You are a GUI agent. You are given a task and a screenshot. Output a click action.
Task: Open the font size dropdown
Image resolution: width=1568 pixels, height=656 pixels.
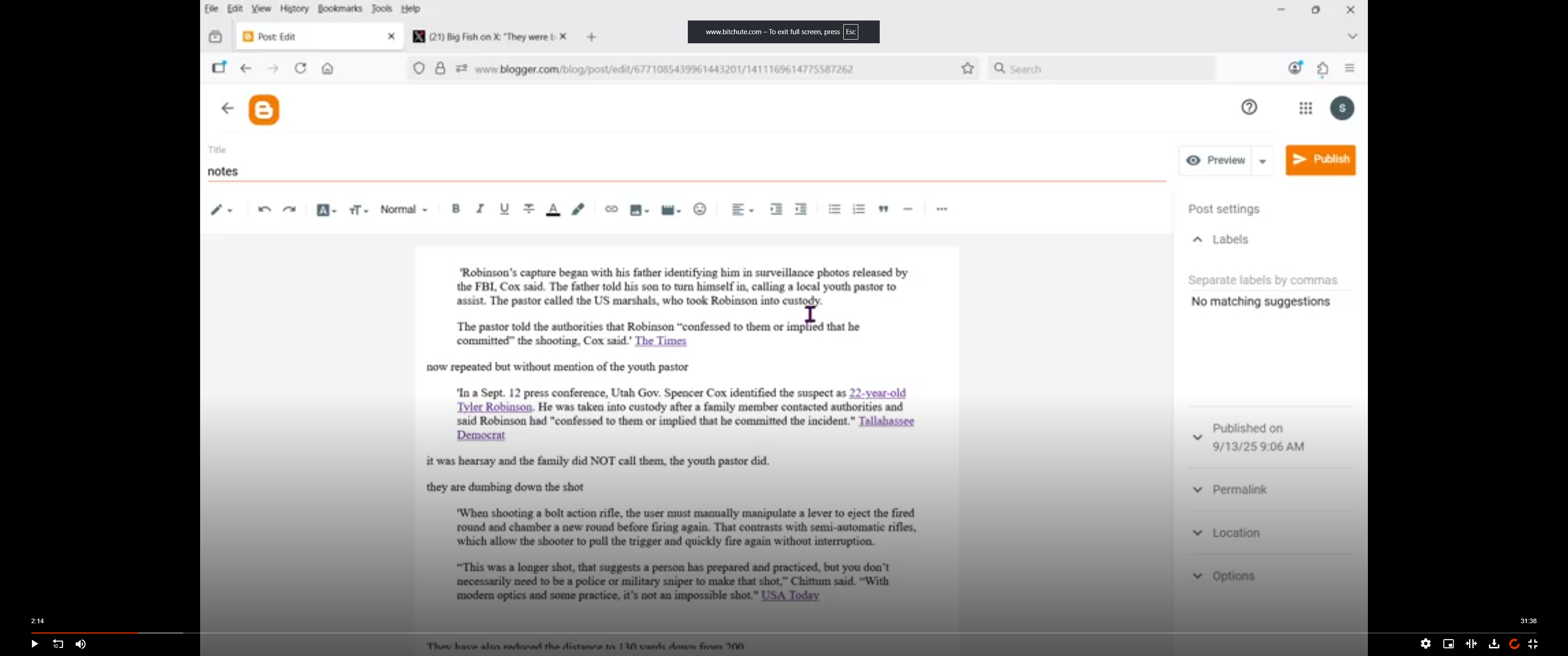coord(359,210)
